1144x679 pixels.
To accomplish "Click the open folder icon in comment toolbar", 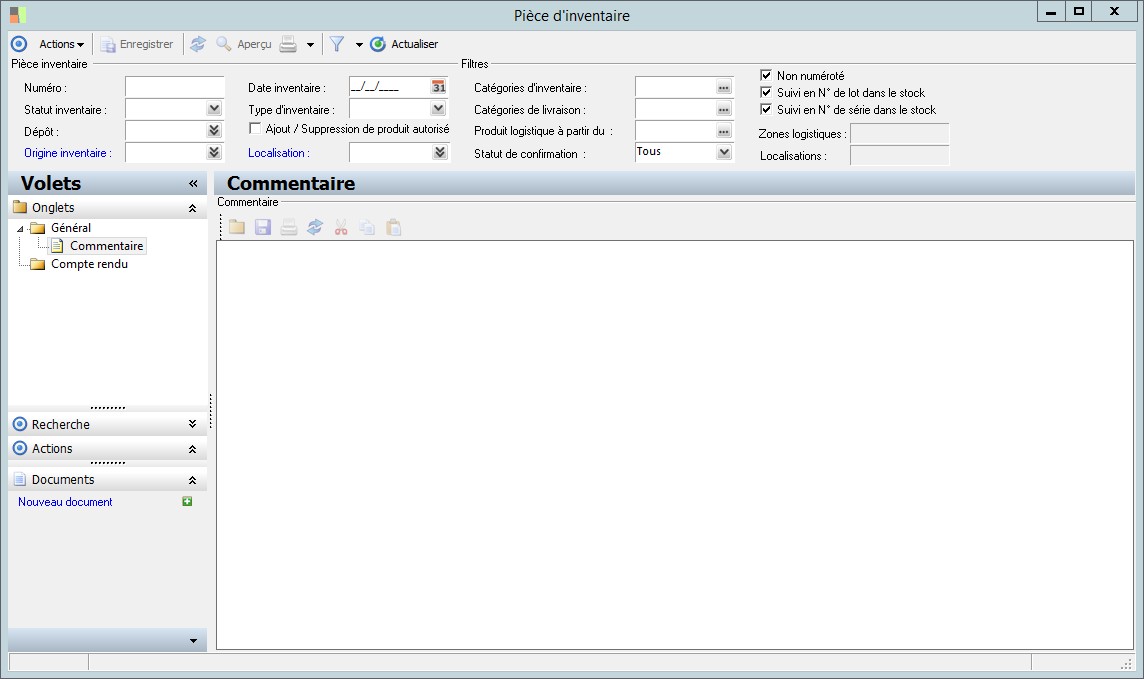I will (236, 228).
